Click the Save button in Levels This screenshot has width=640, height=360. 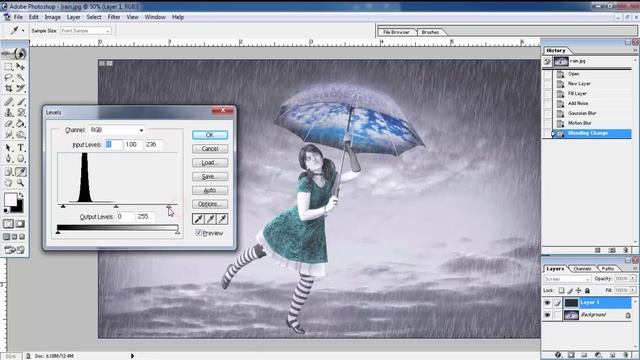click(x=210, y=176)
